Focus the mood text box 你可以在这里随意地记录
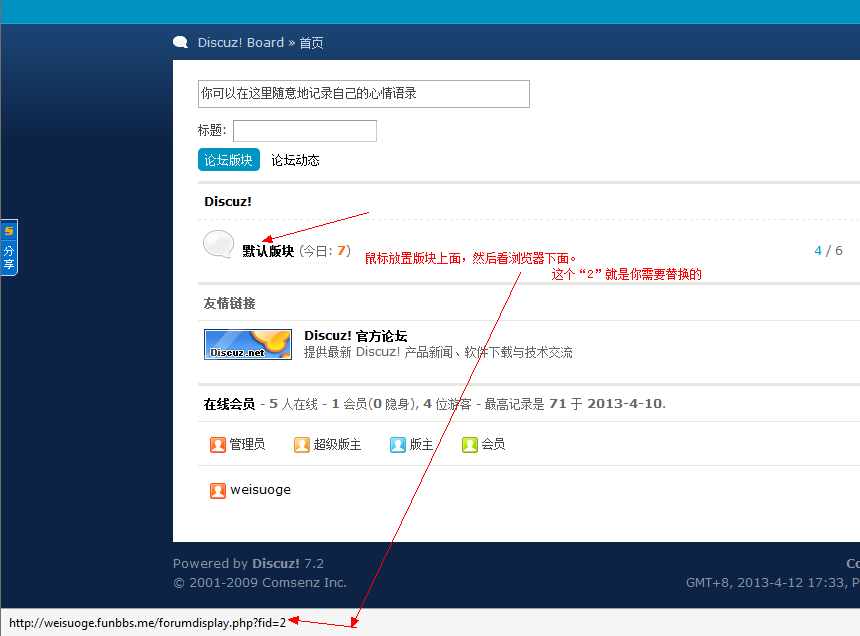 point(364,94)
